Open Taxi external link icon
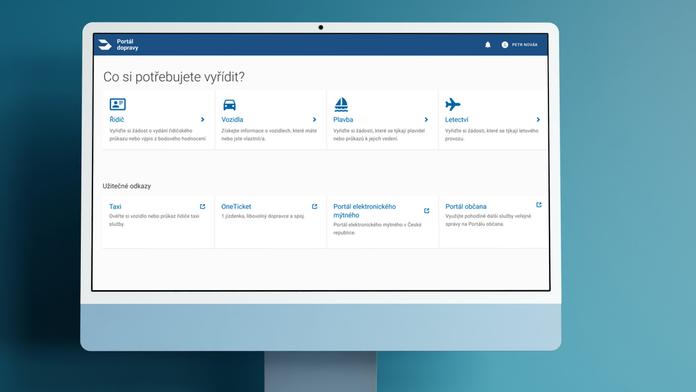The width and height of the screenshot is (696, 392). [202, 206]
